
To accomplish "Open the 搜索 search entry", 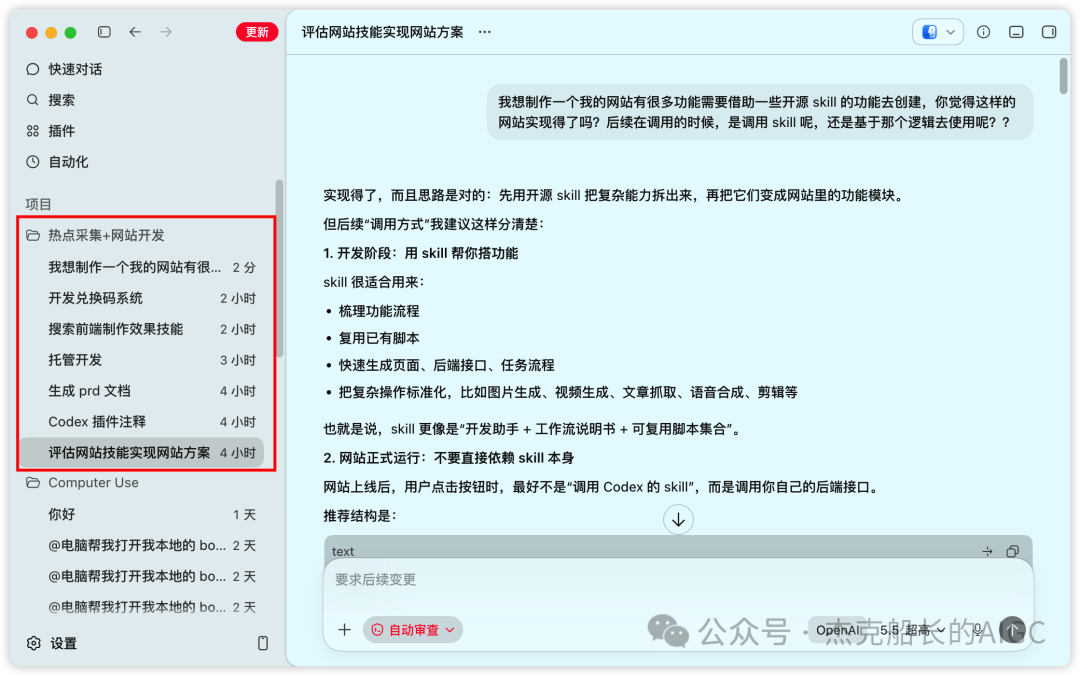I will click(61, 100).
